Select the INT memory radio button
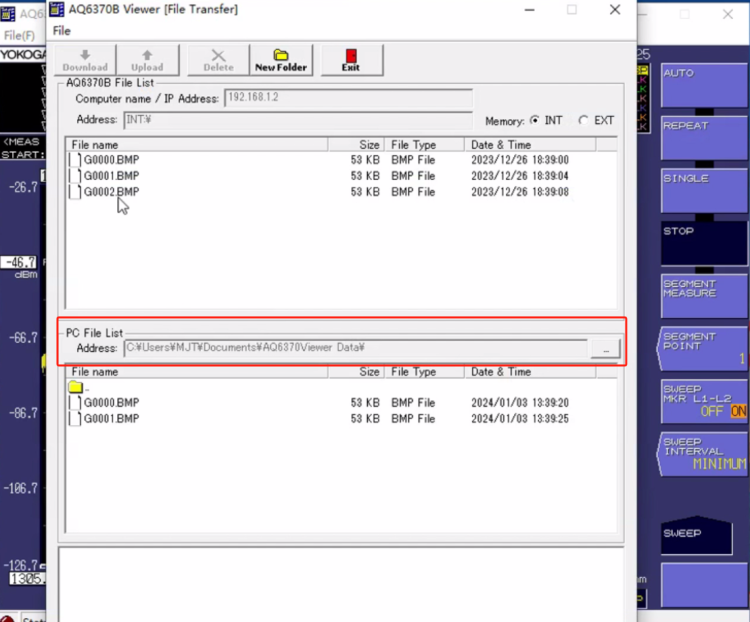Viewport: 750px width, 622px height. point(535,120)
